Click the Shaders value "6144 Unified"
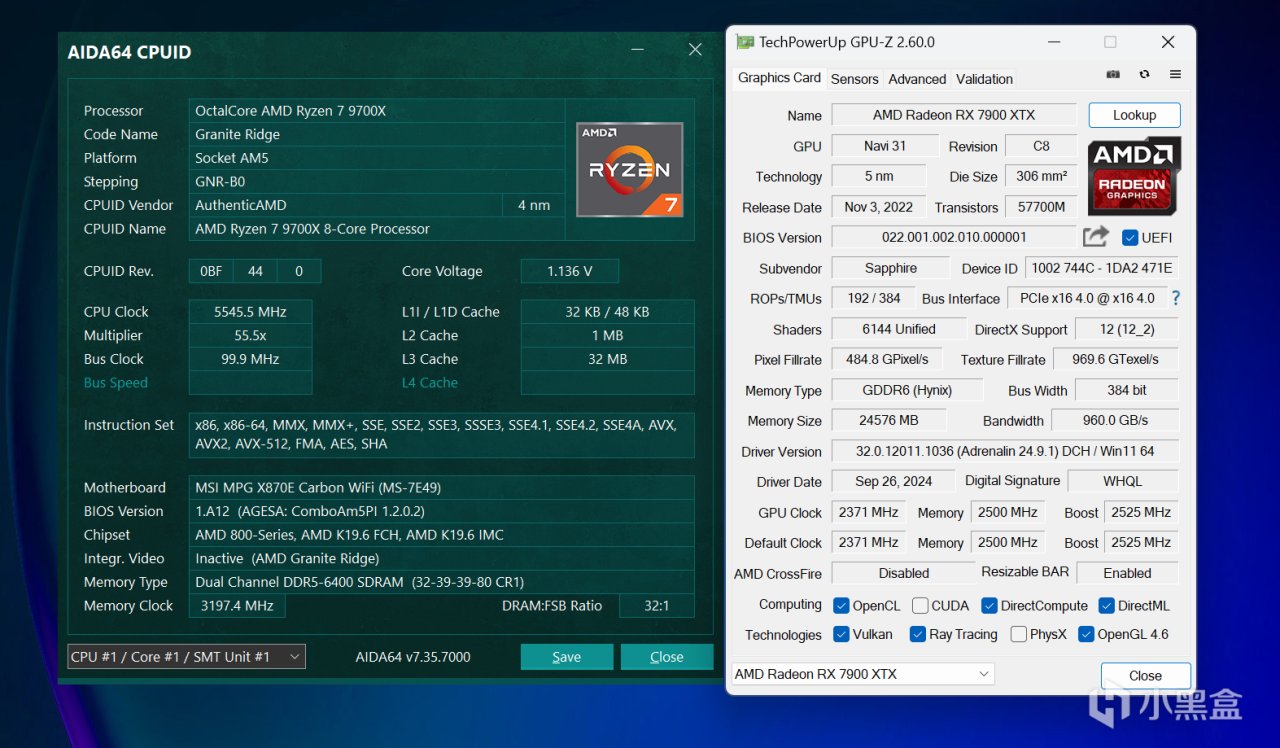The image size is (1280, 748). [898, 329]
